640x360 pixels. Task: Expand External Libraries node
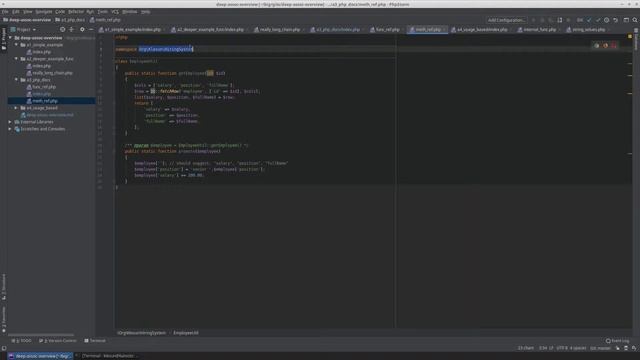click(10, 122)
